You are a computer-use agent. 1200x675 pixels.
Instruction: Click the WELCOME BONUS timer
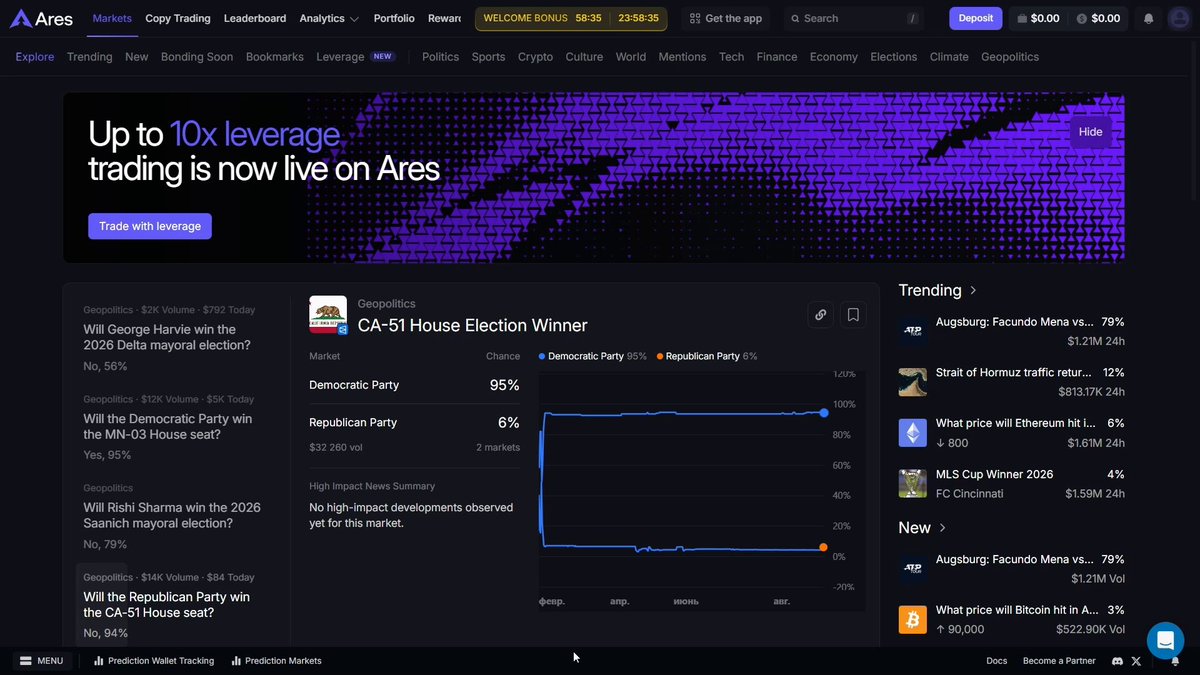[571, 18]
